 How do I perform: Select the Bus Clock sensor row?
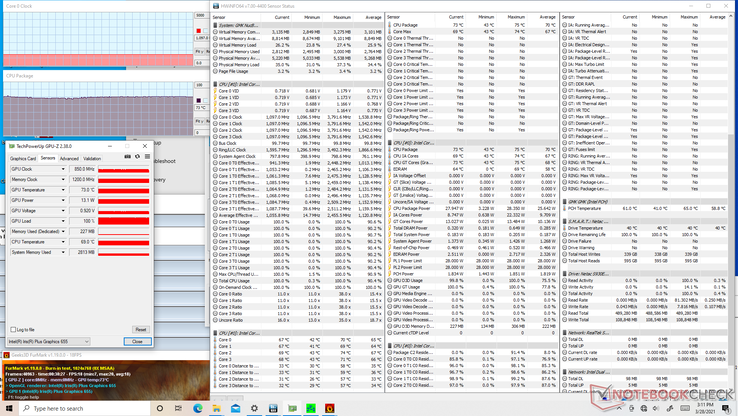tap(297, 143)
